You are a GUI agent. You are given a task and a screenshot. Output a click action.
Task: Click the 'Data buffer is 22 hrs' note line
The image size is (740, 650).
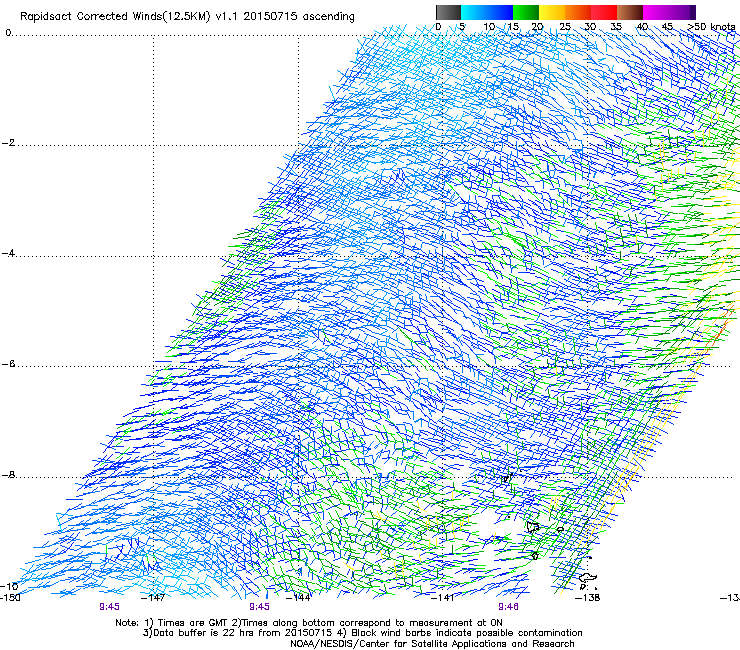(x=362, y=633)
